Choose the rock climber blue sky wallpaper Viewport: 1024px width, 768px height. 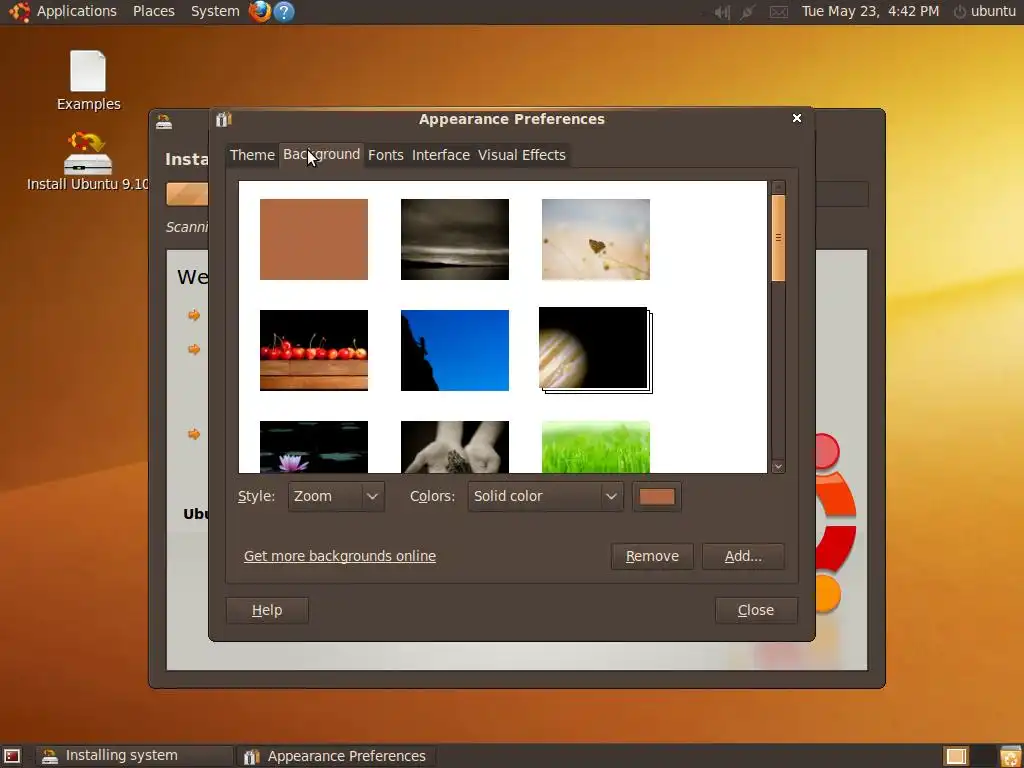455,350
